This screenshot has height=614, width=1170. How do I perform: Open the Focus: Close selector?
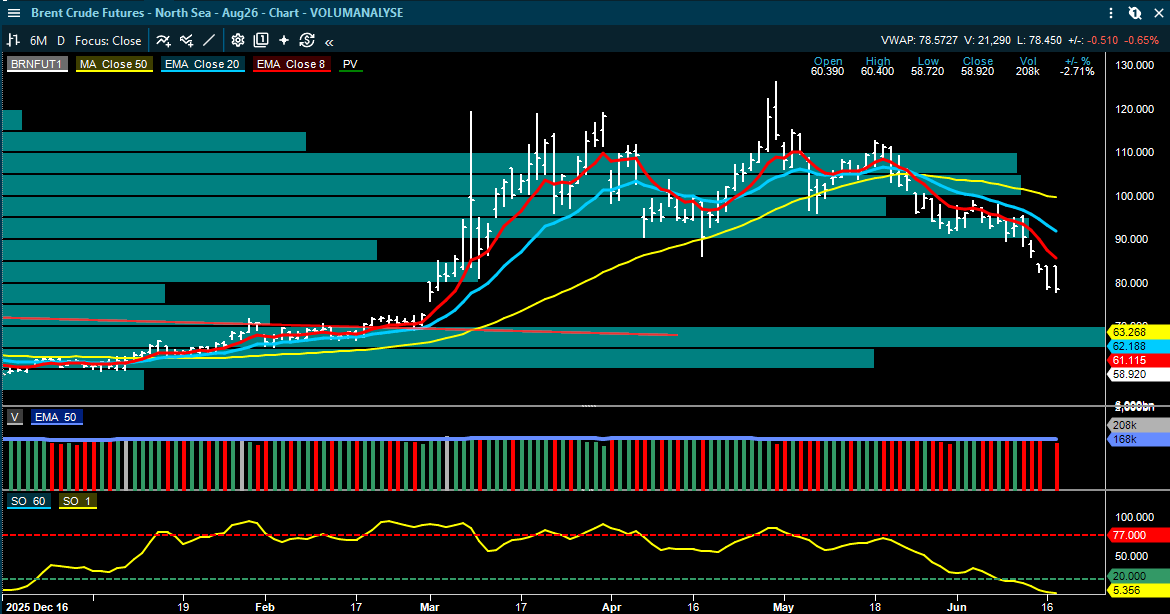[107, 41]
